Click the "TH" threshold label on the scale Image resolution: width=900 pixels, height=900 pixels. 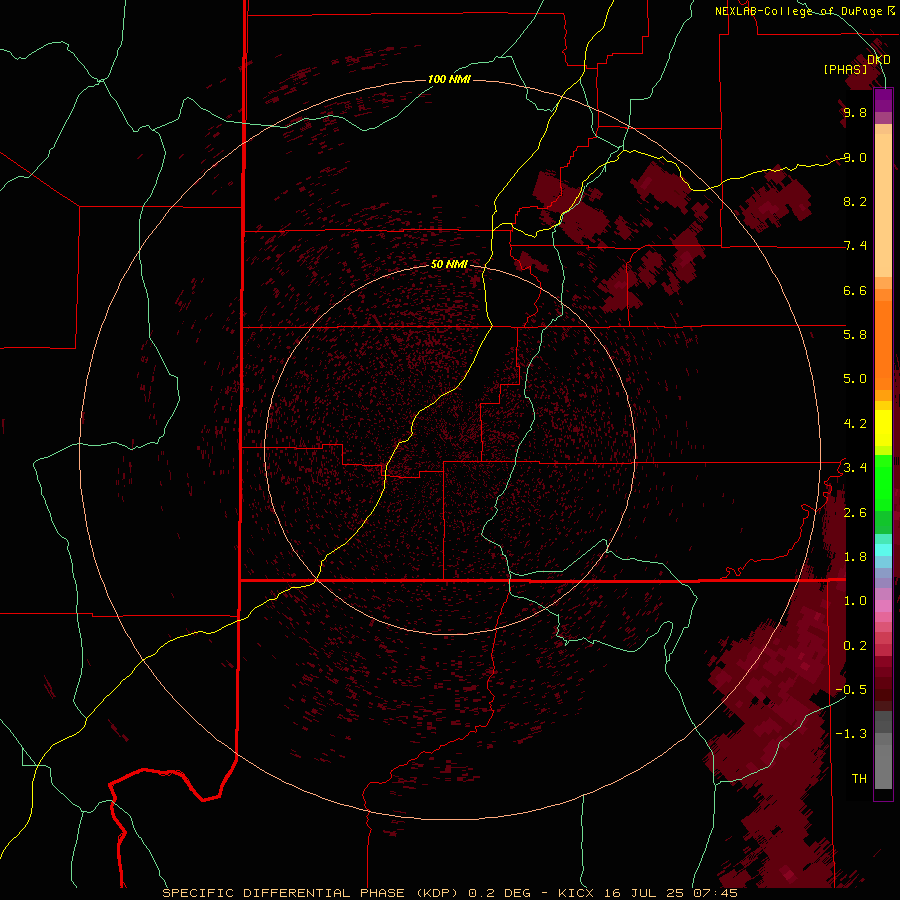859,779
